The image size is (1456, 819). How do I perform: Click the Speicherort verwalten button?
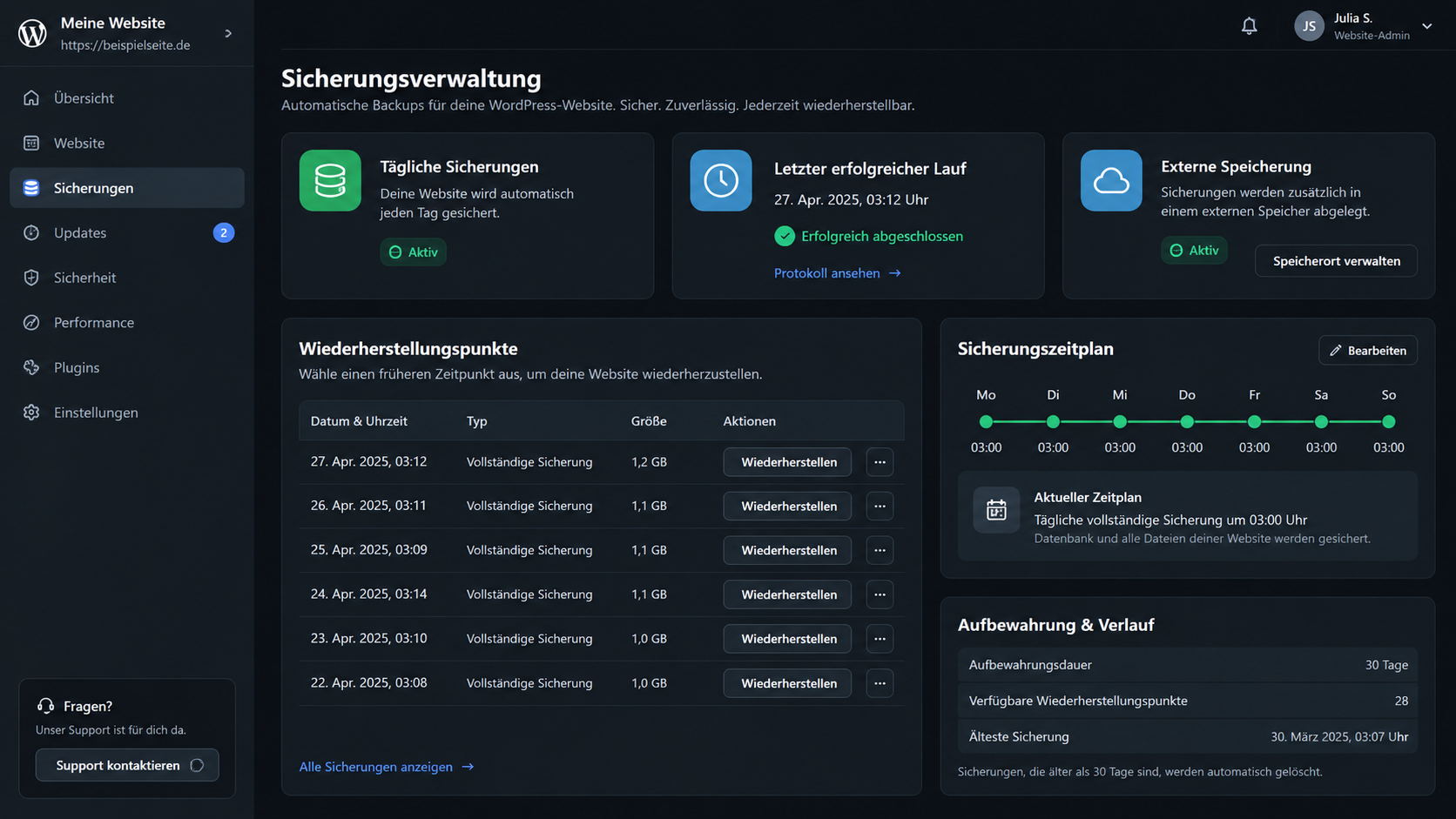(x=1336, y=261)
